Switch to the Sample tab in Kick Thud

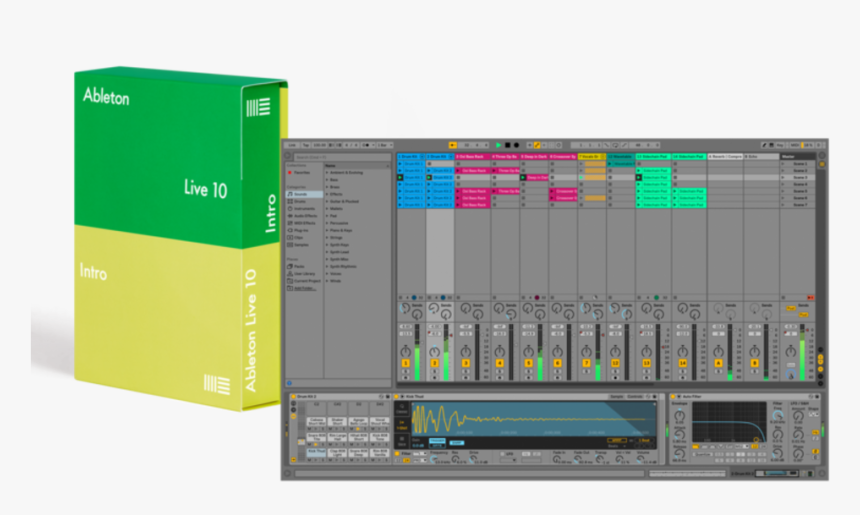coord(616,397)
